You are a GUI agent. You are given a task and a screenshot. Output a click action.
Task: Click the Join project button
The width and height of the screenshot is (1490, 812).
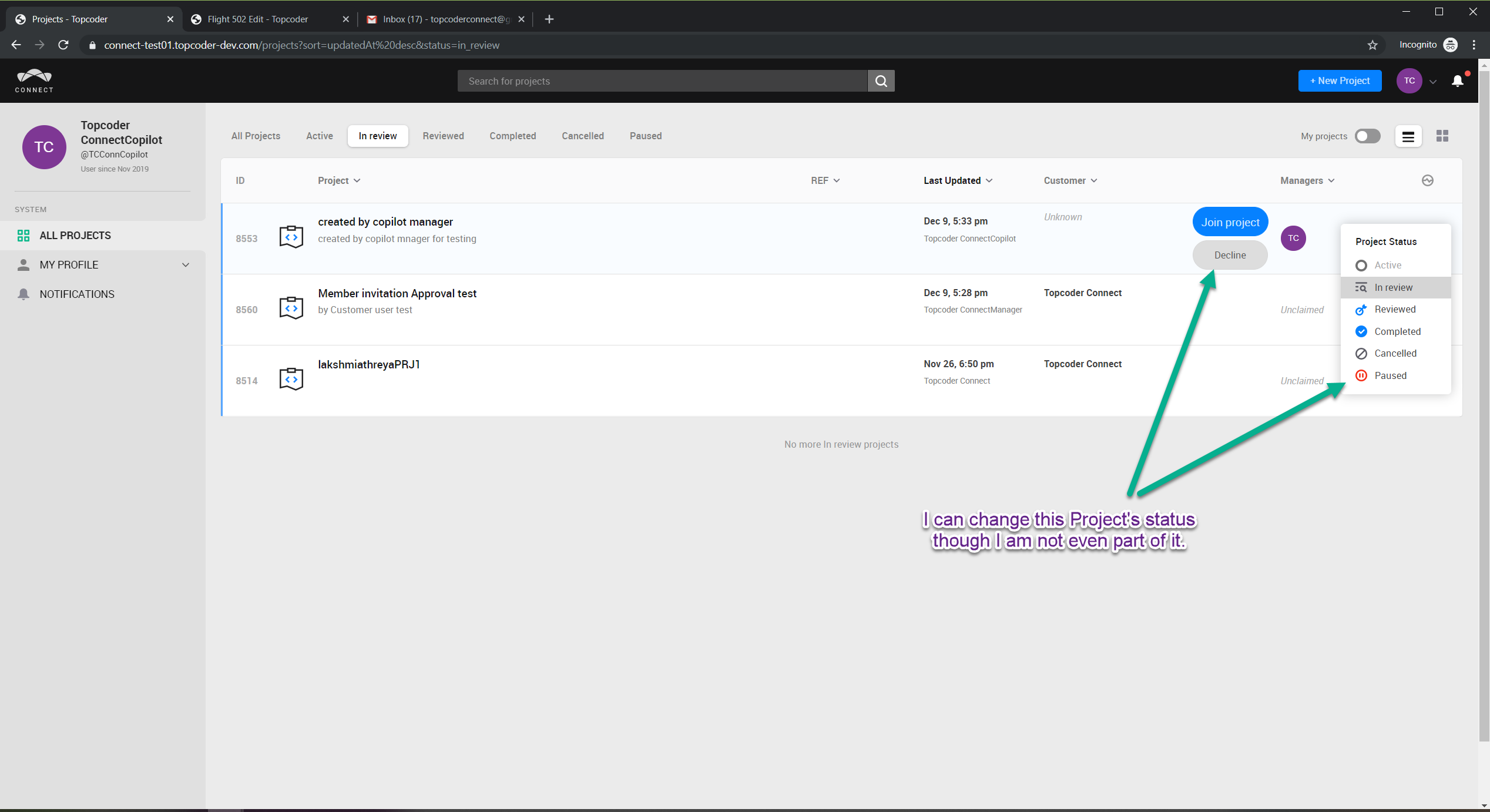coord(1230,222)
